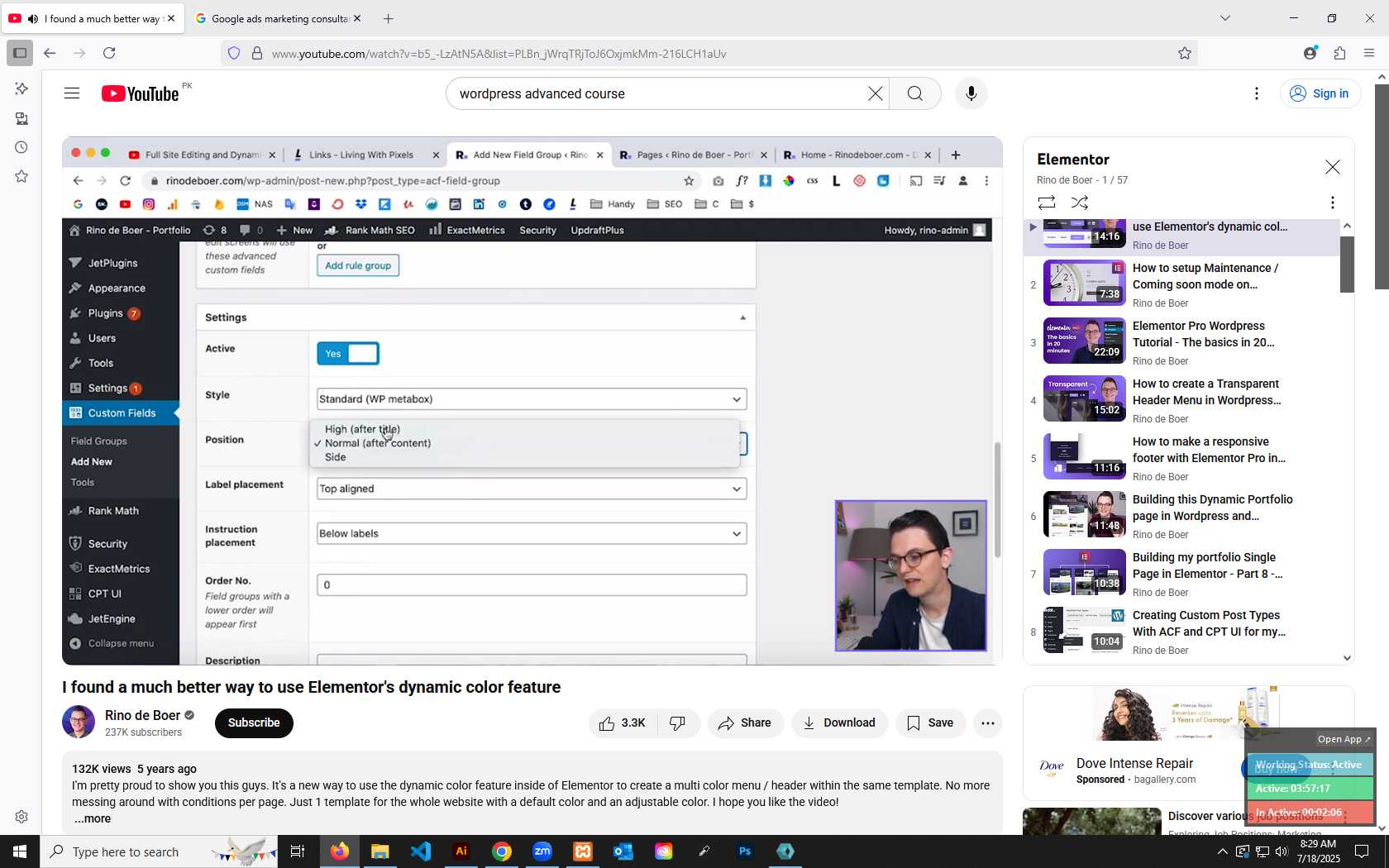Clear the YouTube search query
1389x868 pixels.
(x=875, y=93)
